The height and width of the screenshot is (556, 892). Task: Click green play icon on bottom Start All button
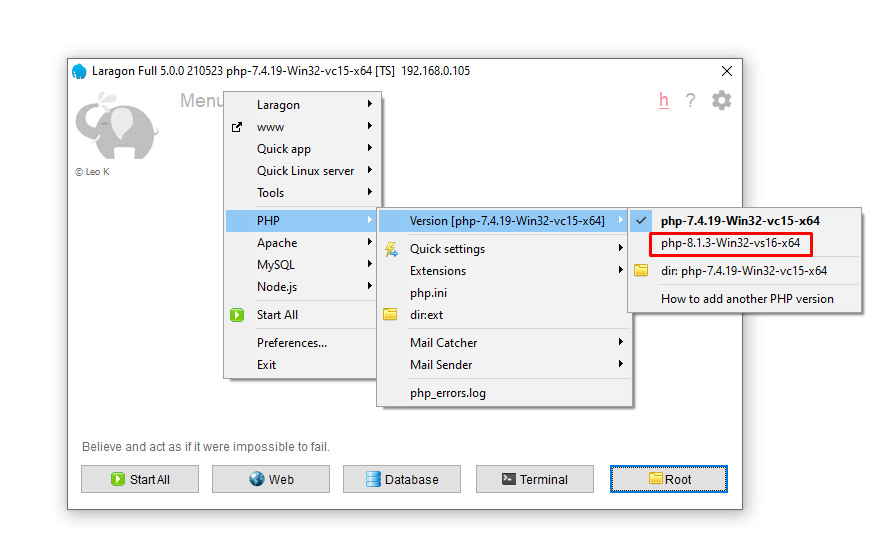pyautogui.click(x=118, y=479)
